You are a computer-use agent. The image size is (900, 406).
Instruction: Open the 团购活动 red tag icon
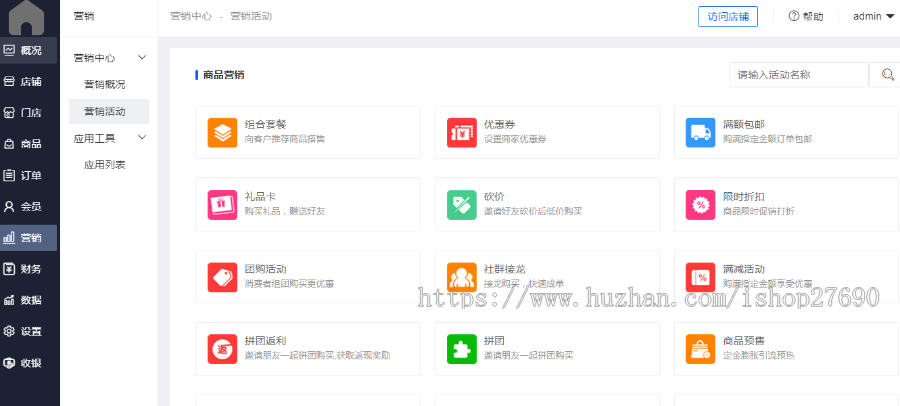(222, 277)
